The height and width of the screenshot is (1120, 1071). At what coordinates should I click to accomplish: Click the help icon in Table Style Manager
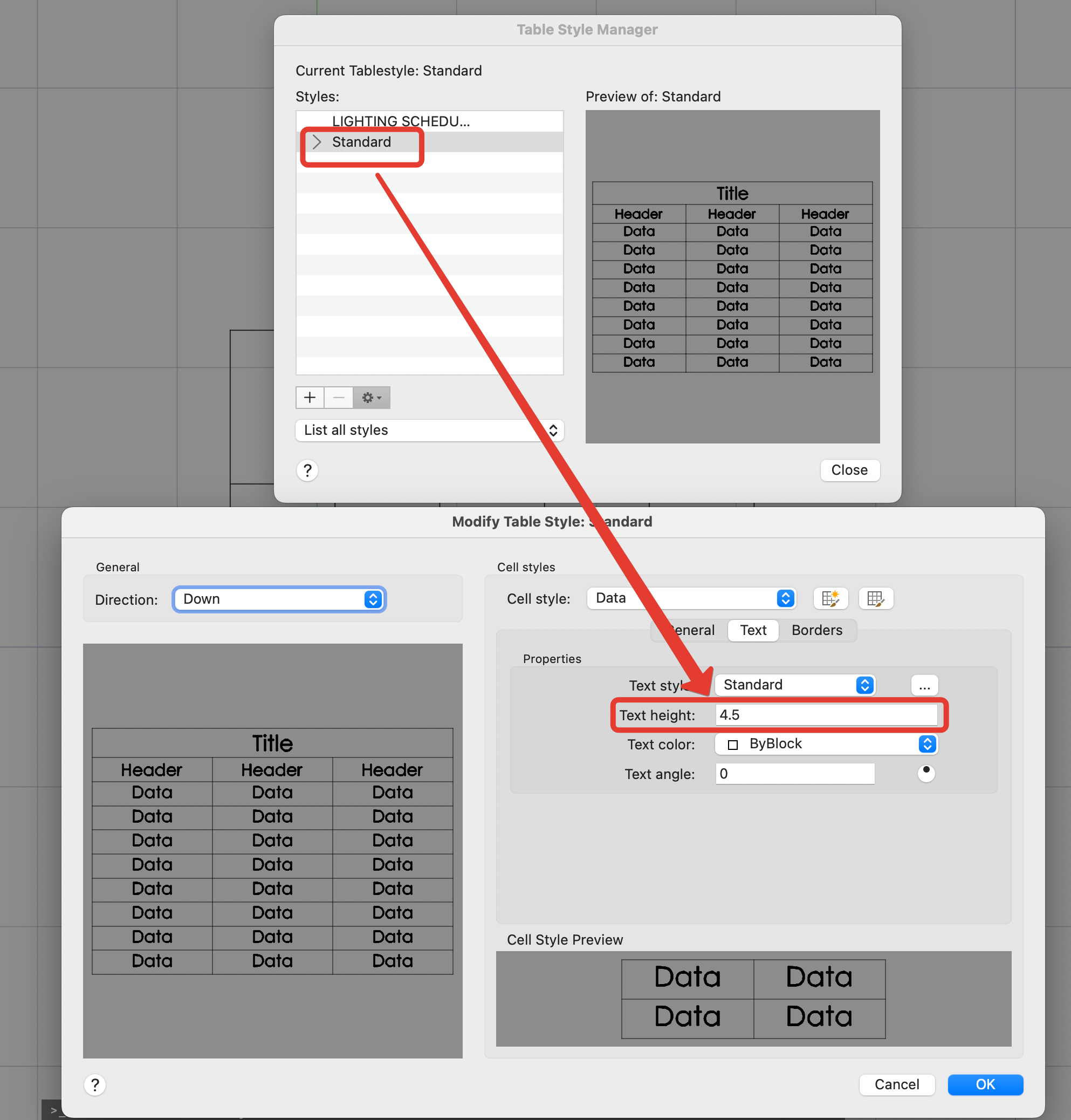click(307, 470)
